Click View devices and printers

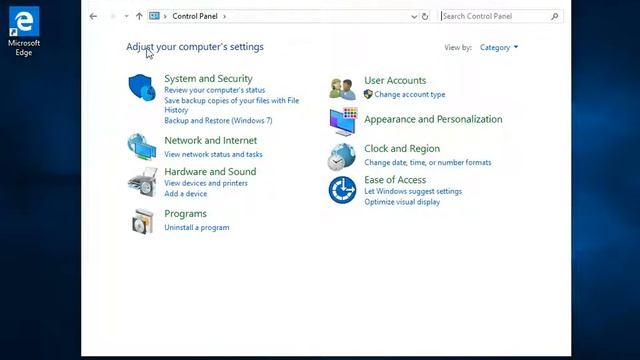coord(206,183)
